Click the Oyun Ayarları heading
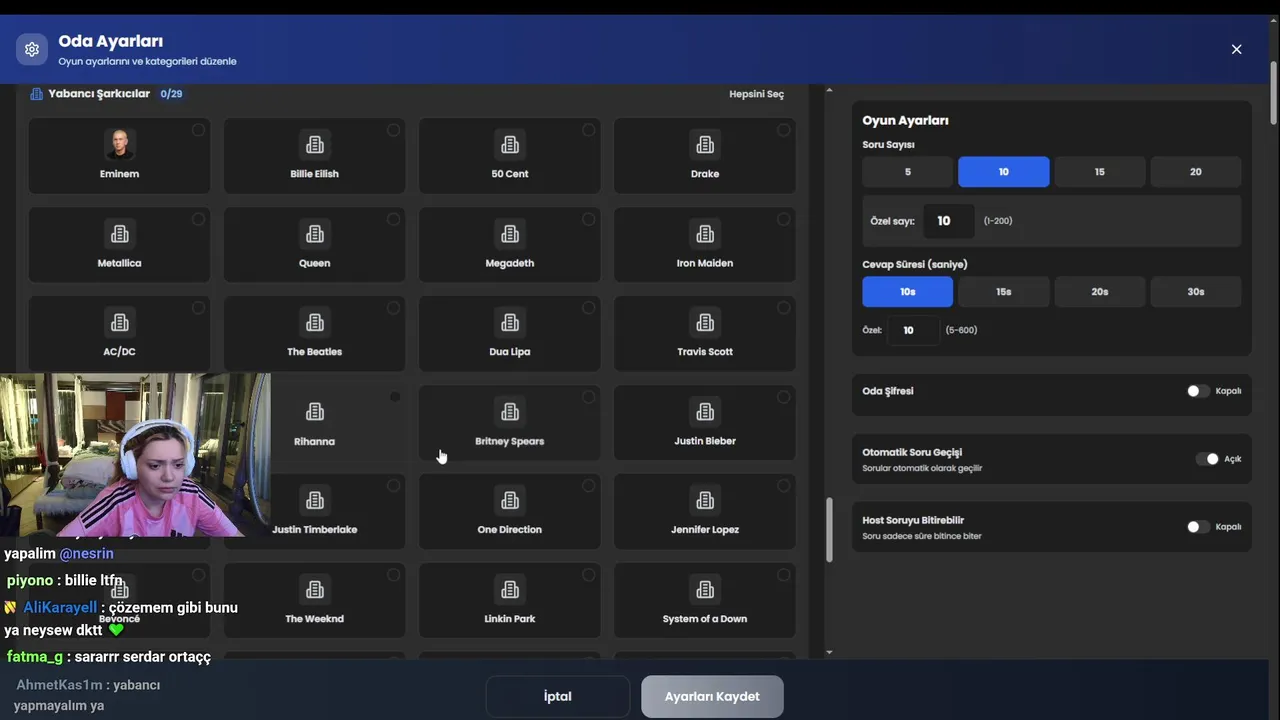Image resolution: width=1280 pixels, height=720 pixels. click(906, 120)
